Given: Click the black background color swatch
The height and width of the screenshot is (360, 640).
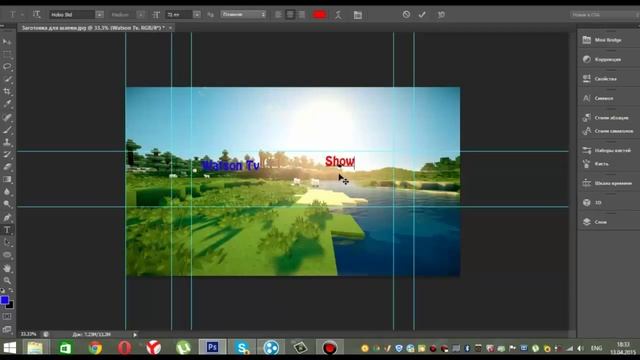Looking at the screenshot, I should [x=10, y=305].
